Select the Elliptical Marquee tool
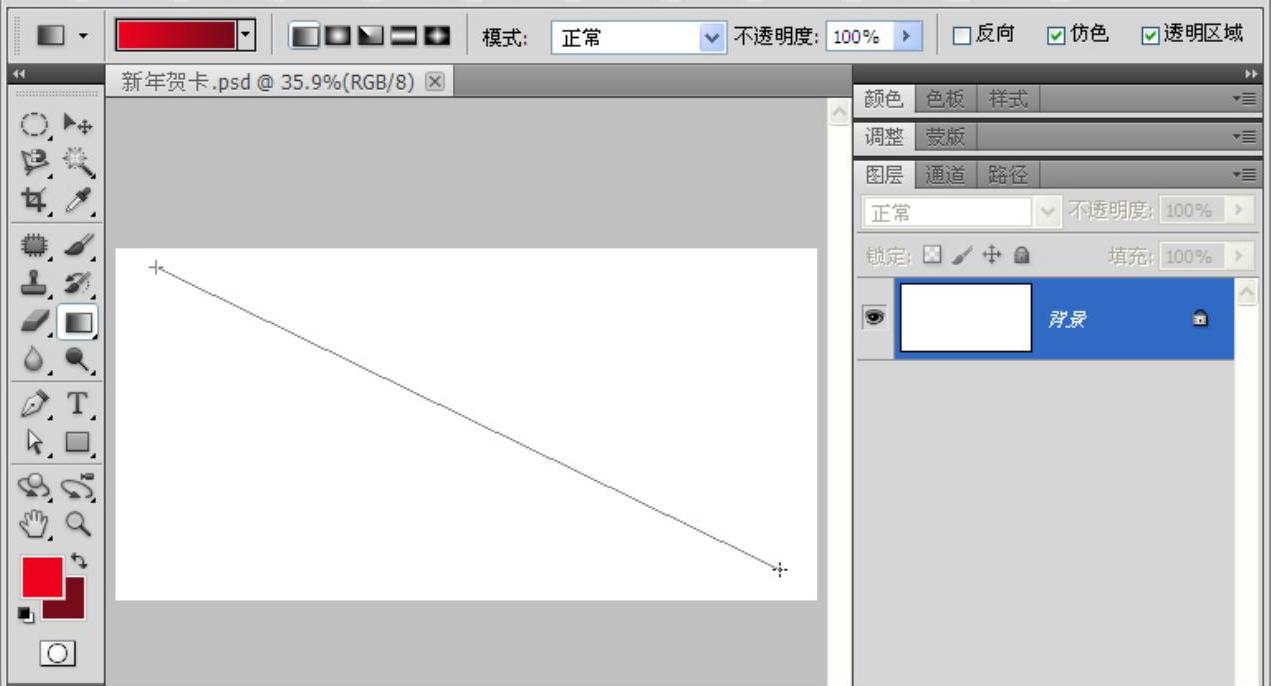 (35, 125)
